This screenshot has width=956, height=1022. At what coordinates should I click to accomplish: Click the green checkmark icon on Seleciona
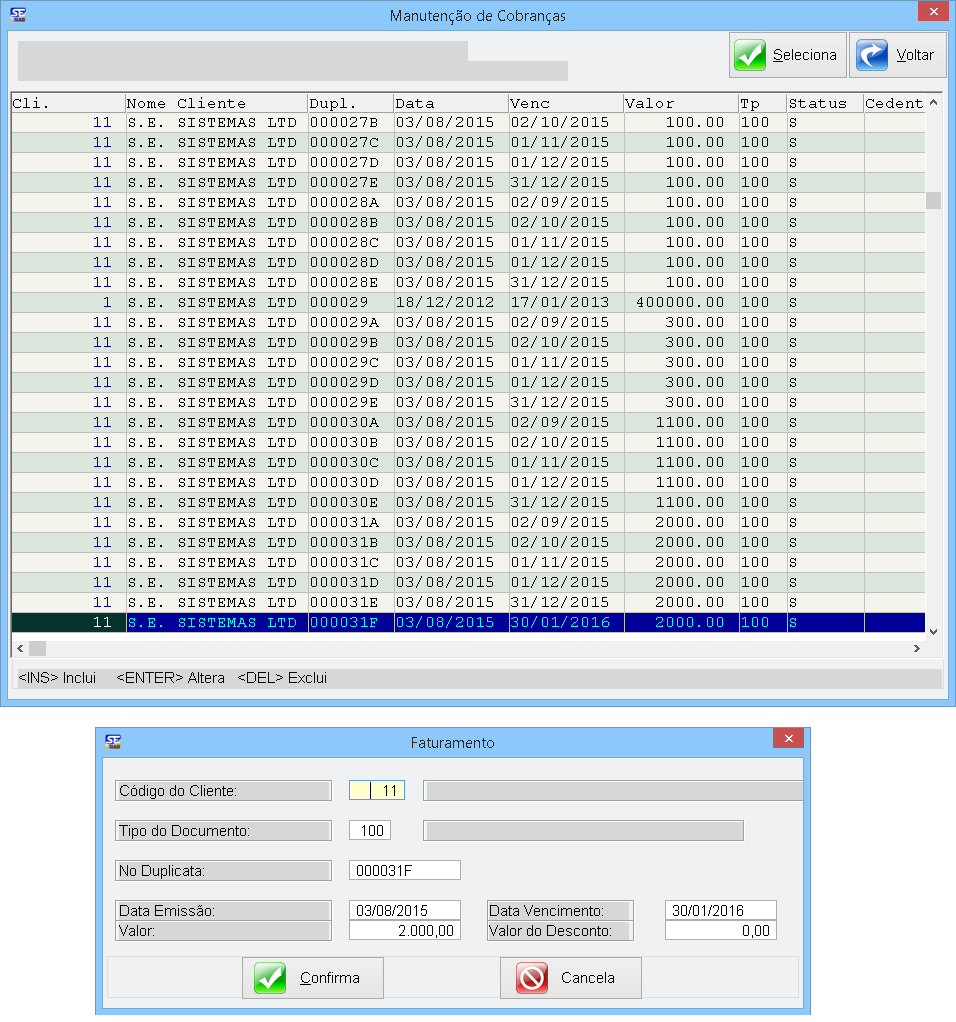pos(750,55)
